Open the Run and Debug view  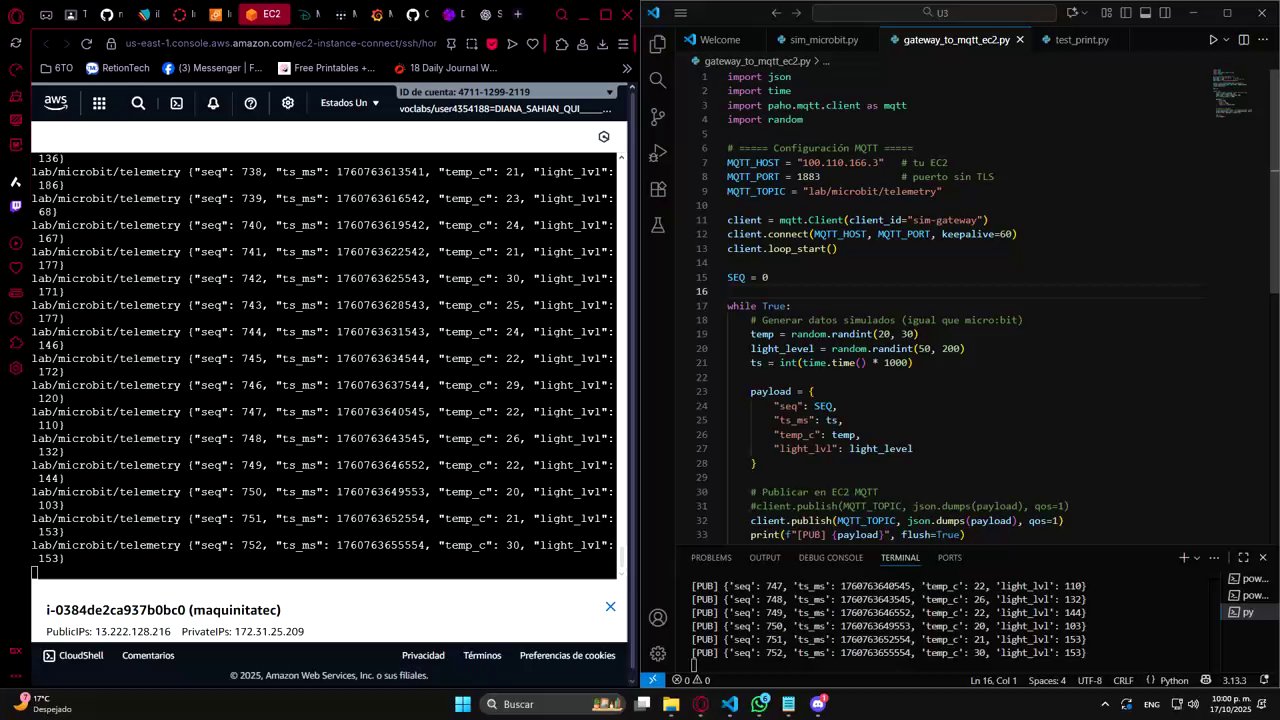(658, 153)
